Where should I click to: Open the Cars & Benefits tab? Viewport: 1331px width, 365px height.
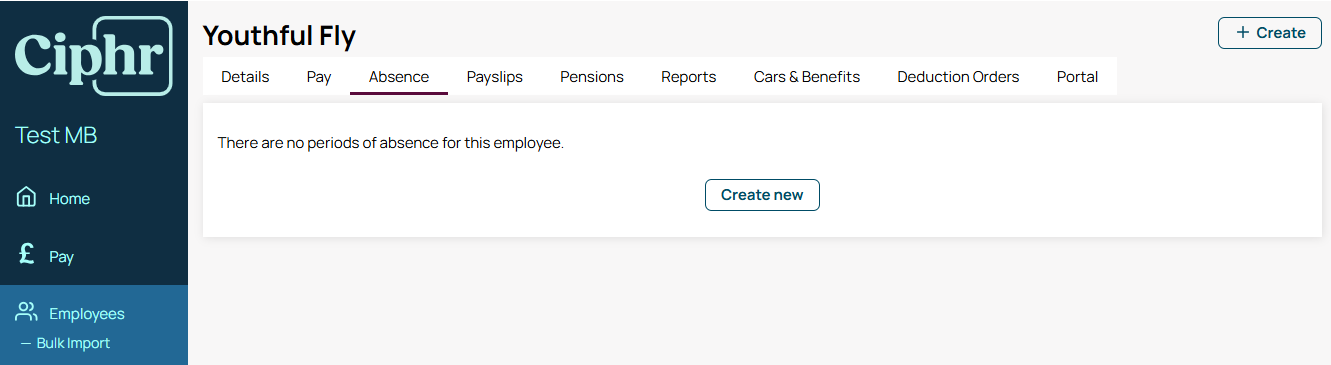coord(807,77)
